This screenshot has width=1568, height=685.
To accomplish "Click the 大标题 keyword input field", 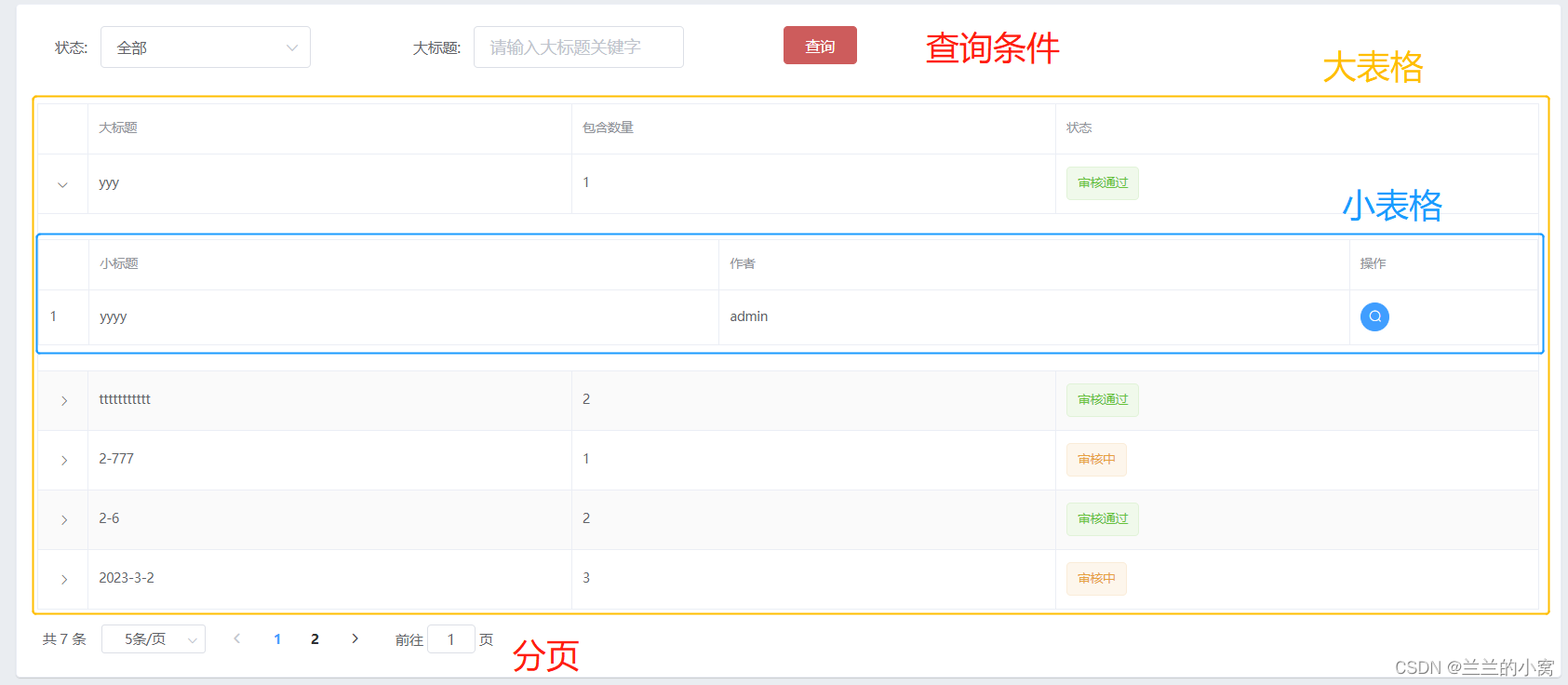I will 579,47.
